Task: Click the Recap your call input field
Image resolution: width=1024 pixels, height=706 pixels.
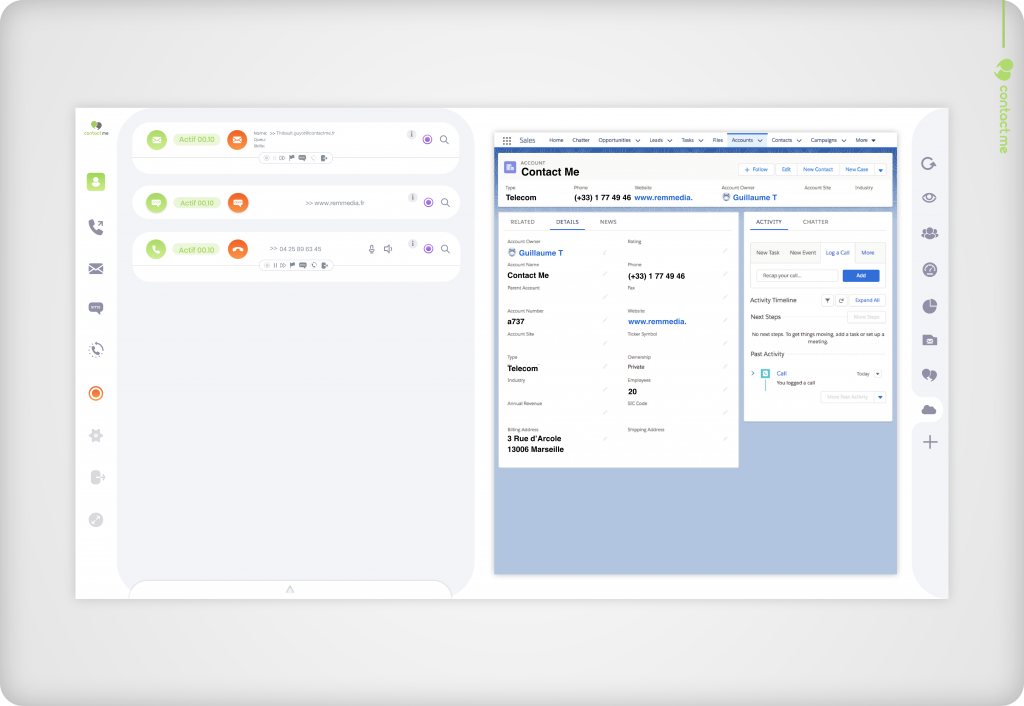Action: tap(797, 276)
